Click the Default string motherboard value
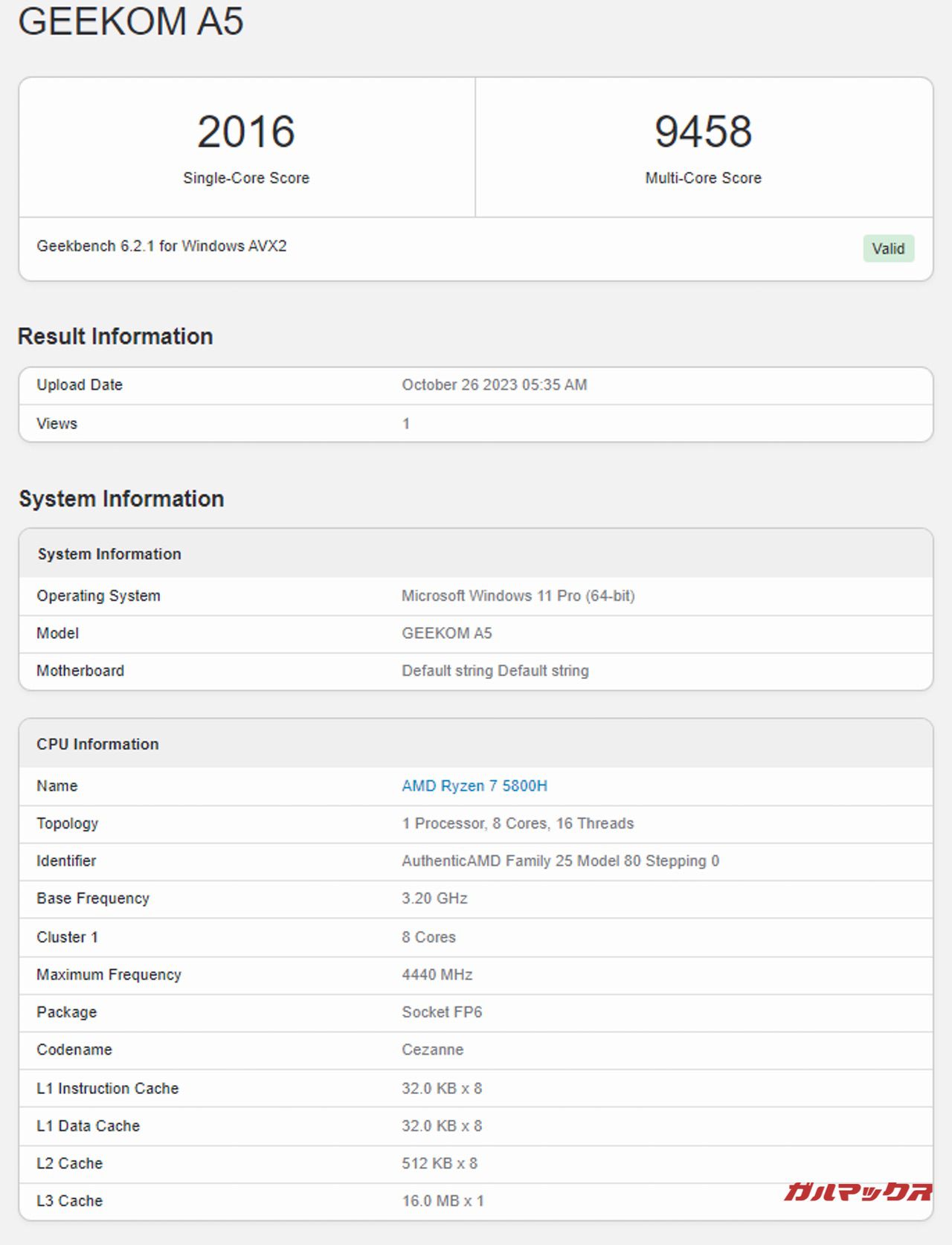952x1245 pixels. tap(495, 671)
